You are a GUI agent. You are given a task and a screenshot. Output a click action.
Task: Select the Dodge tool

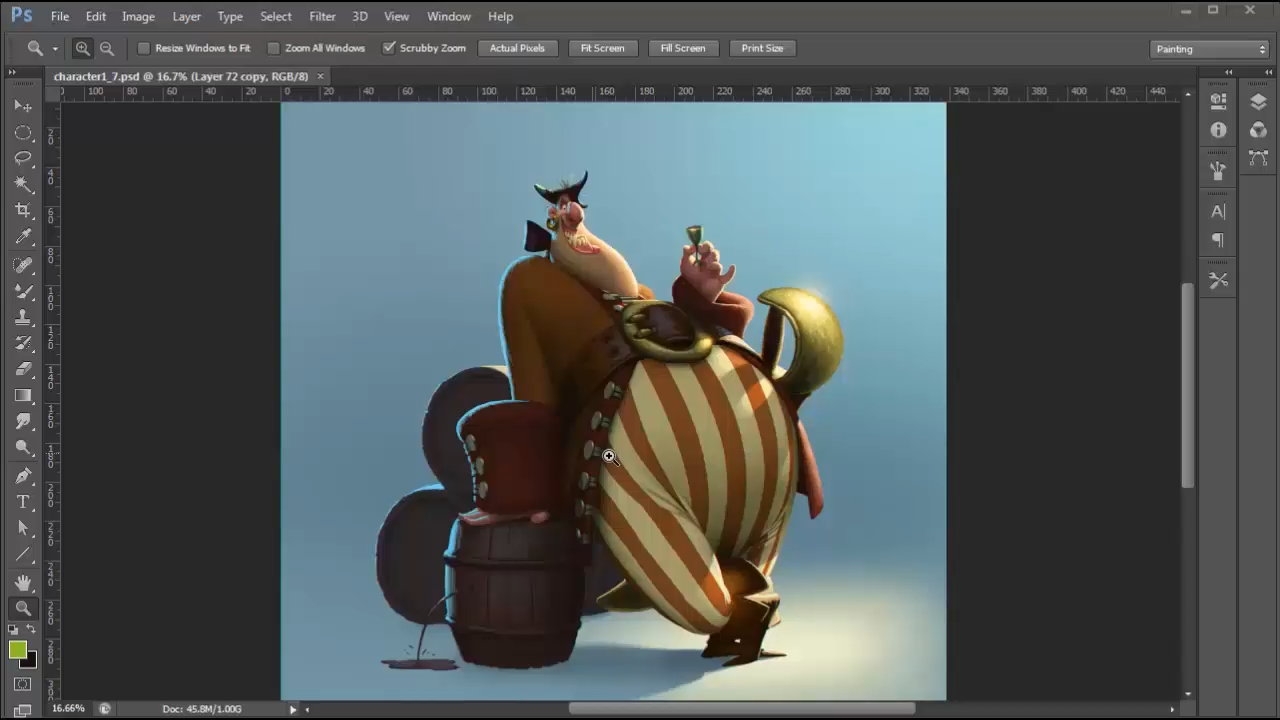23,448
